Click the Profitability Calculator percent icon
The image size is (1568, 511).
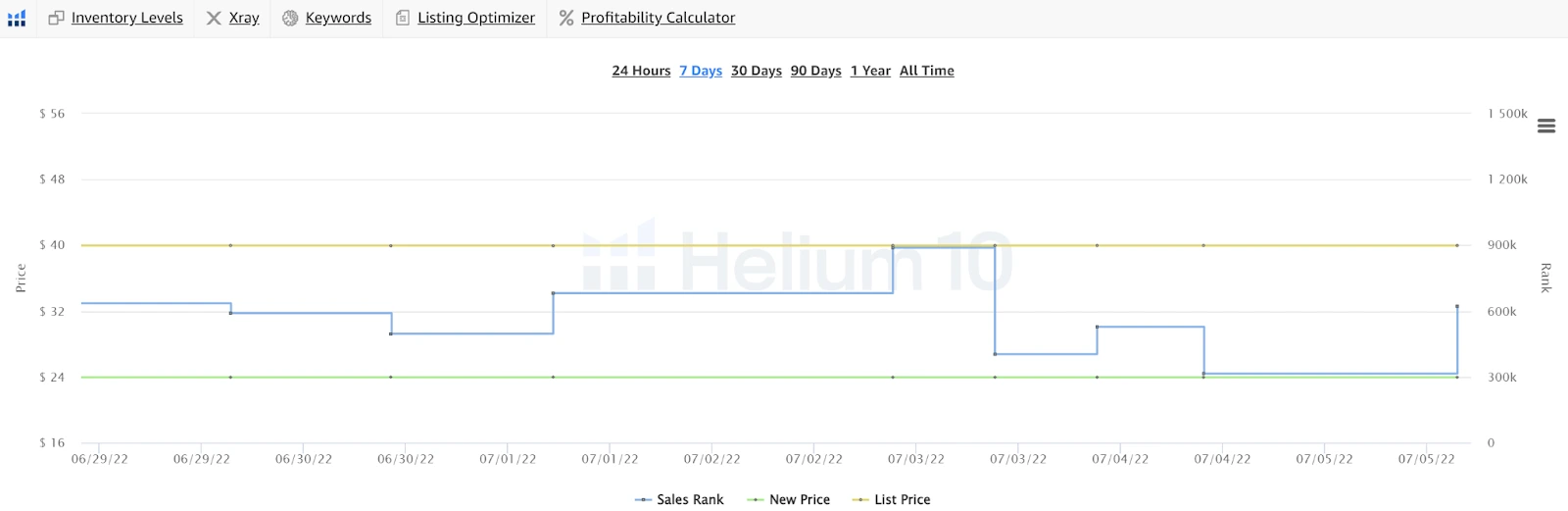(566, 18)
